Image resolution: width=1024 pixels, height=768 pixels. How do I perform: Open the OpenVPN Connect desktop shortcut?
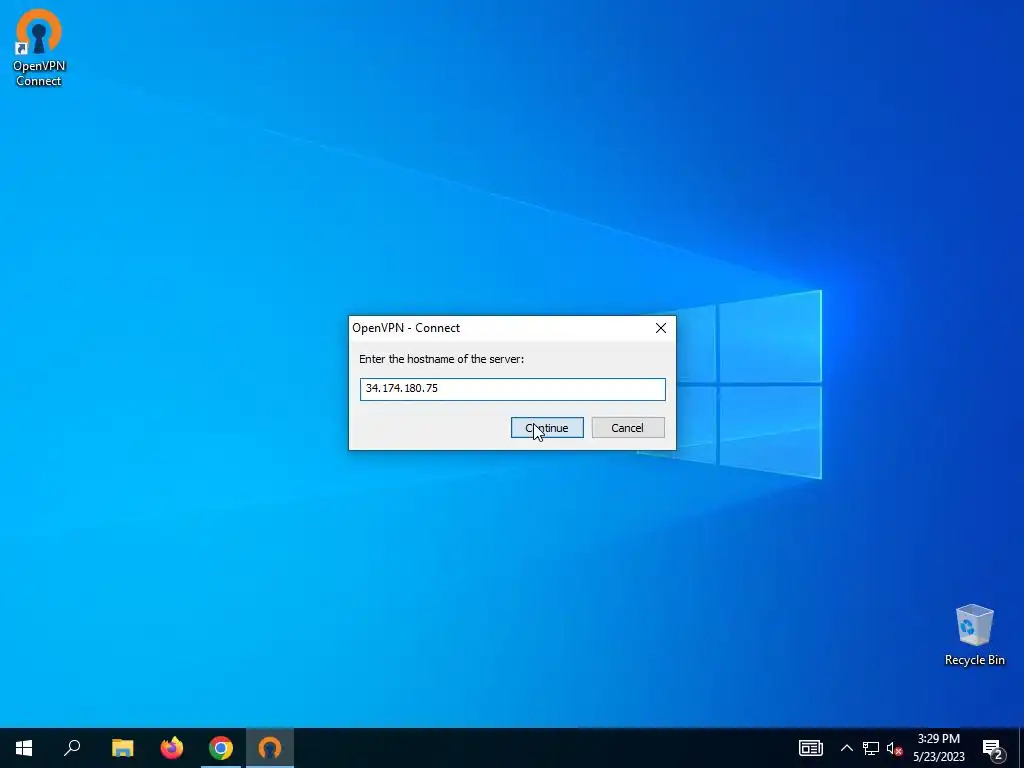click(39, 48)
